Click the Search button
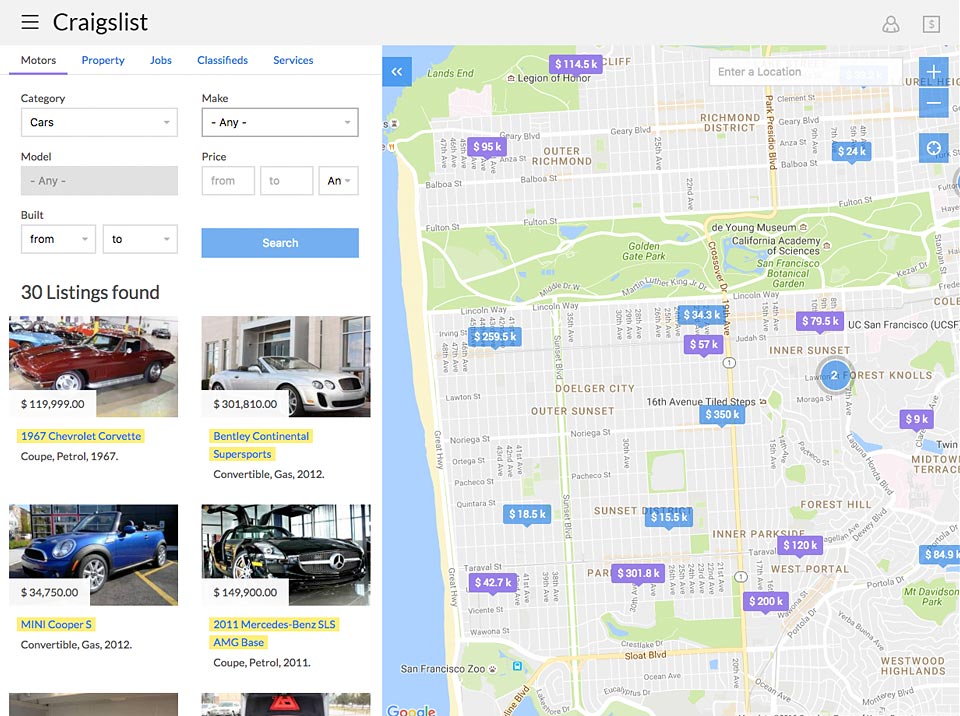960x716 pixels. [280, 243]
